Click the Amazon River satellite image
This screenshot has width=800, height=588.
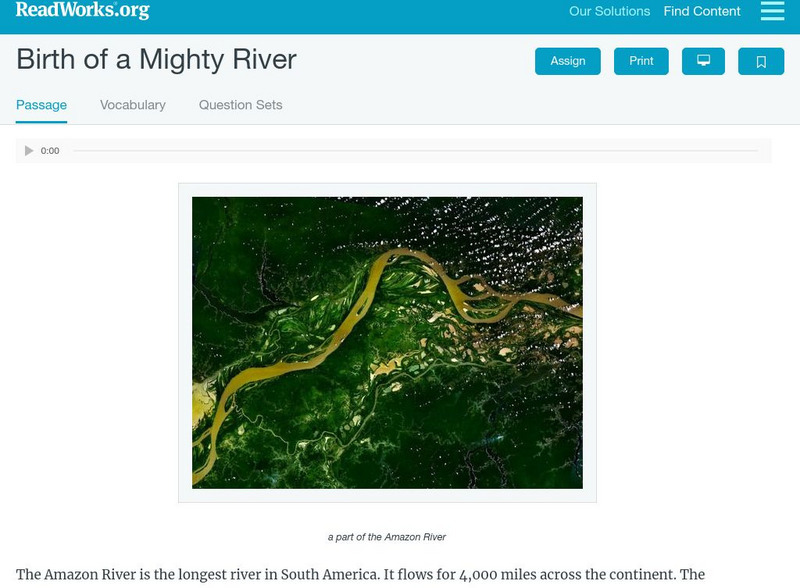coord(387,342)
